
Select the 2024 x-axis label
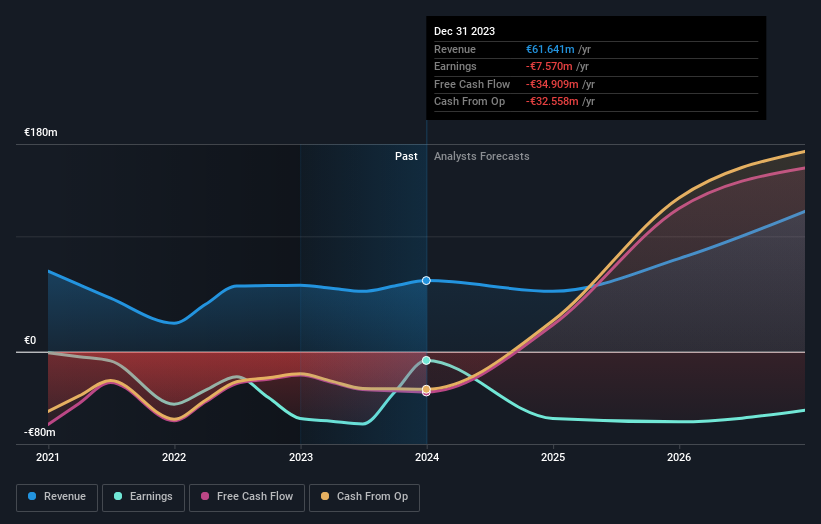[427, 457]
